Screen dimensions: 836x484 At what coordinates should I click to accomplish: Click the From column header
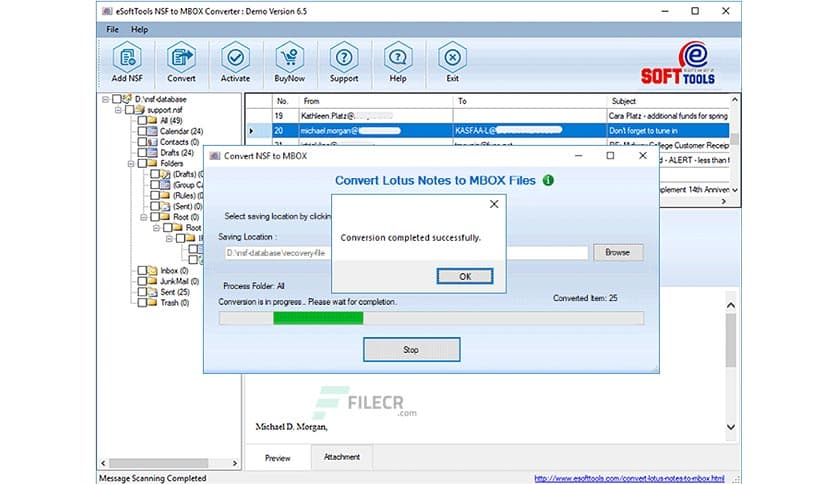click(375, 101)
